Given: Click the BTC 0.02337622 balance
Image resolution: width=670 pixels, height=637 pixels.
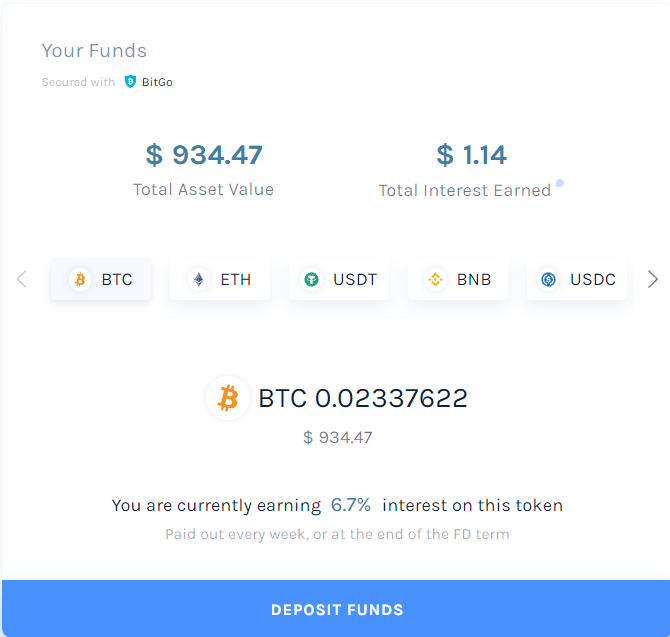Looking at the screenshot, I should (363, 398).
